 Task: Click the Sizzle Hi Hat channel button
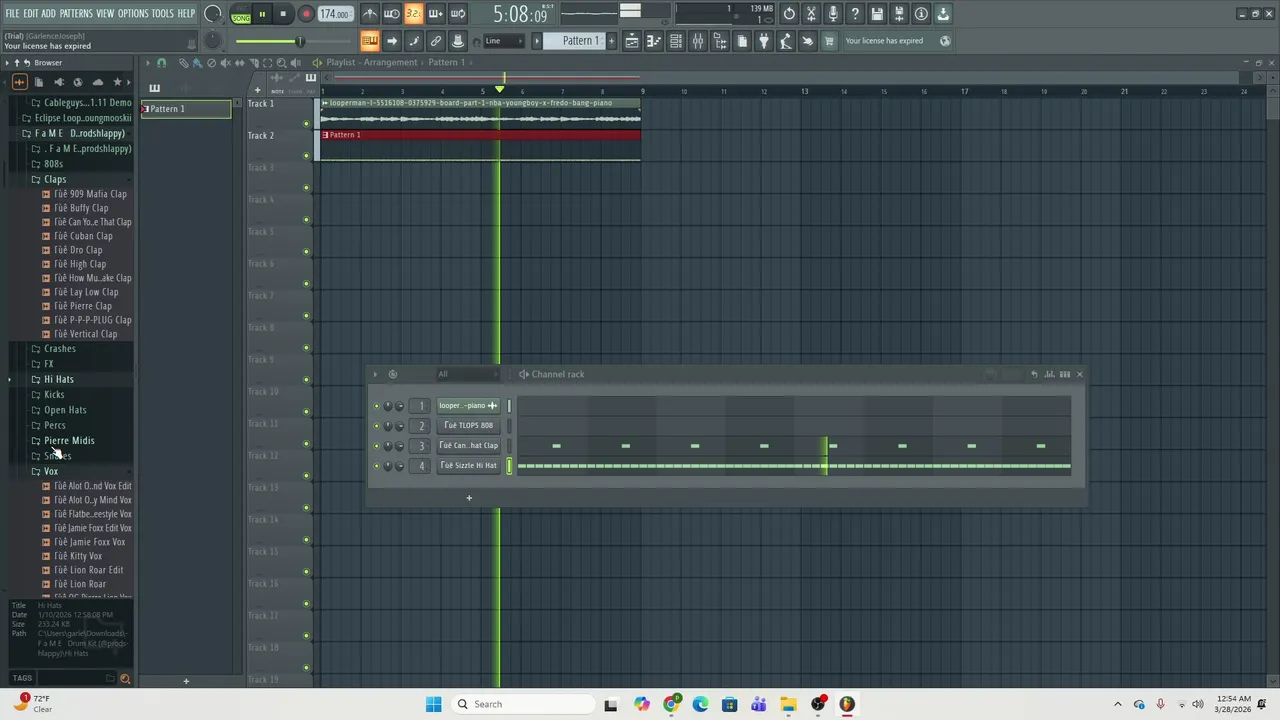(x=468, y=466)
